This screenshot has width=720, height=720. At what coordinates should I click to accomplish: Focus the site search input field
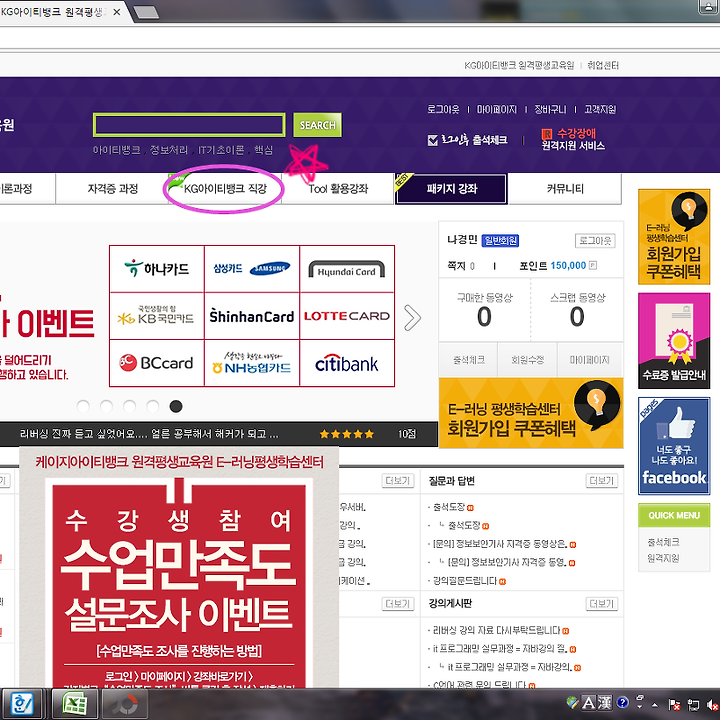pos(189,125)
